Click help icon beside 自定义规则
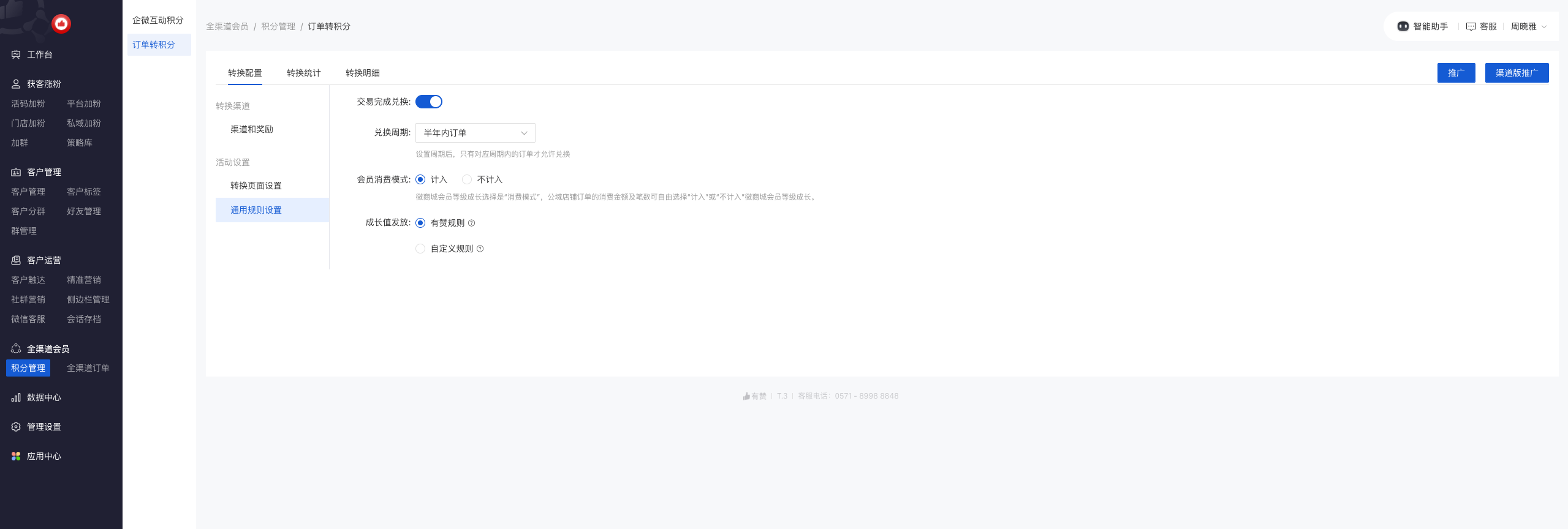Viewport: 1568px width, 529px height. click(x=480, y=249)
